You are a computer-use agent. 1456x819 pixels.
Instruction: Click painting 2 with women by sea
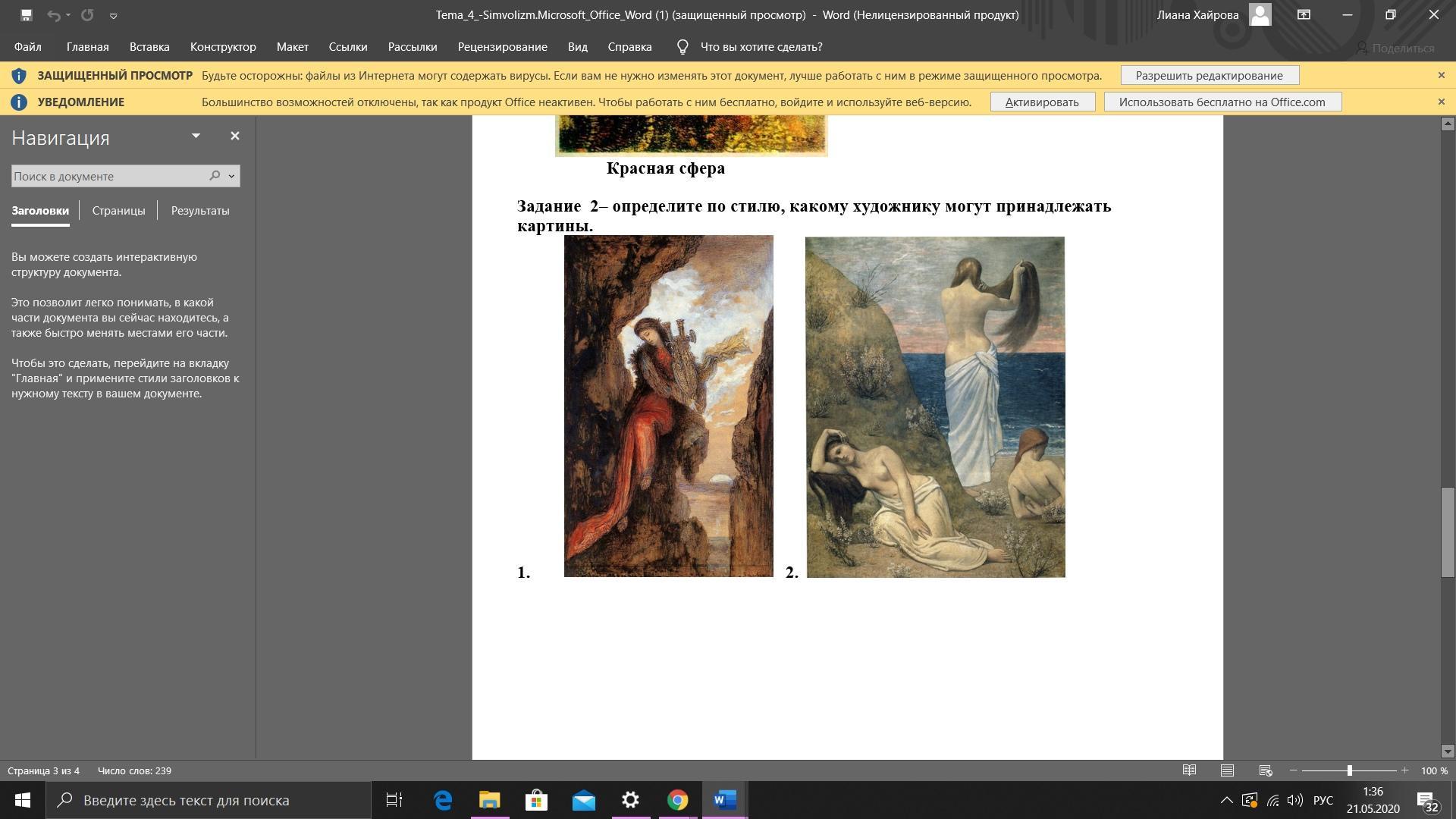[935, 407]
